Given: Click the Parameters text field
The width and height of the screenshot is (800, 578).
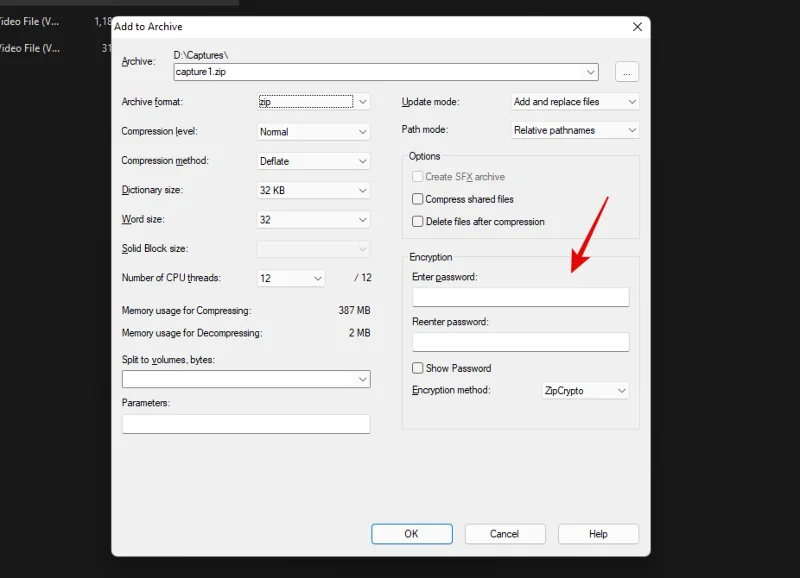Looking at the screenshot, I should point(246,424).
